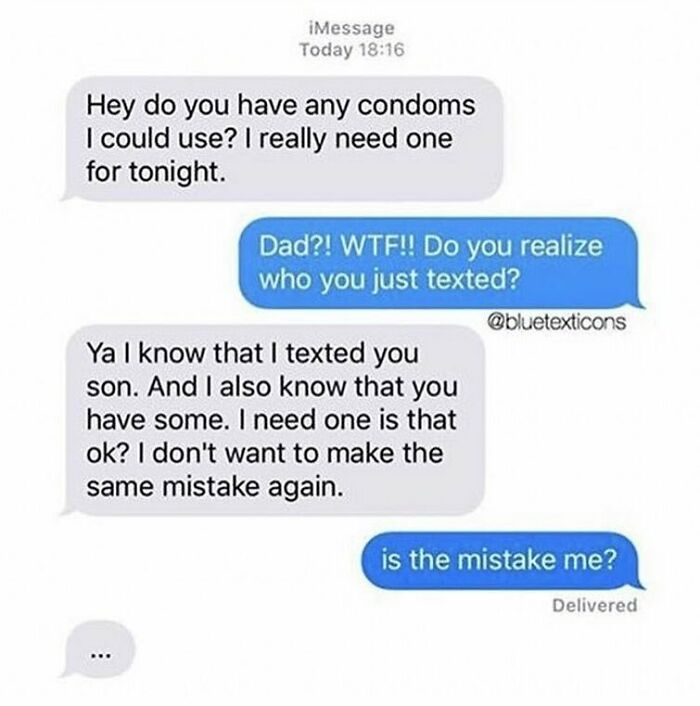Tap the 'Today 18:16' timestamp
700x706 pixels.
click(x=352, y=49)
